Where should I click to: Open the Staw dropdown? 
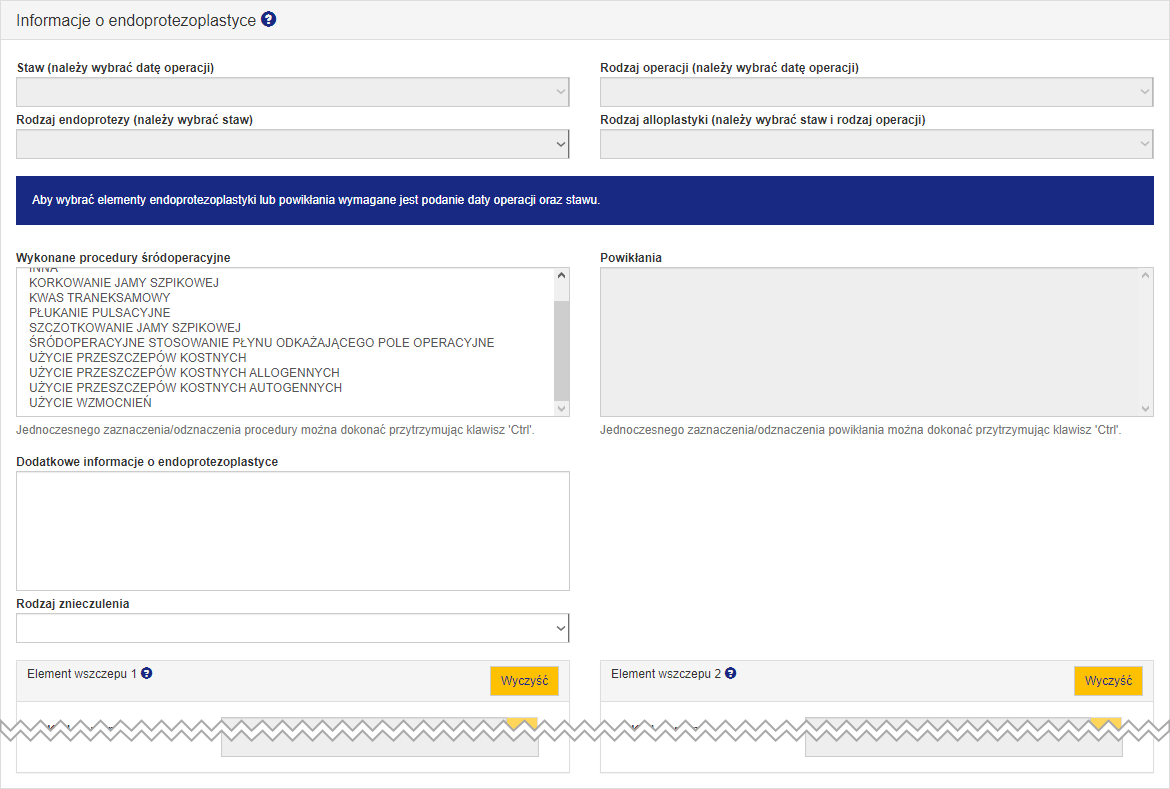tap(292, 92)
